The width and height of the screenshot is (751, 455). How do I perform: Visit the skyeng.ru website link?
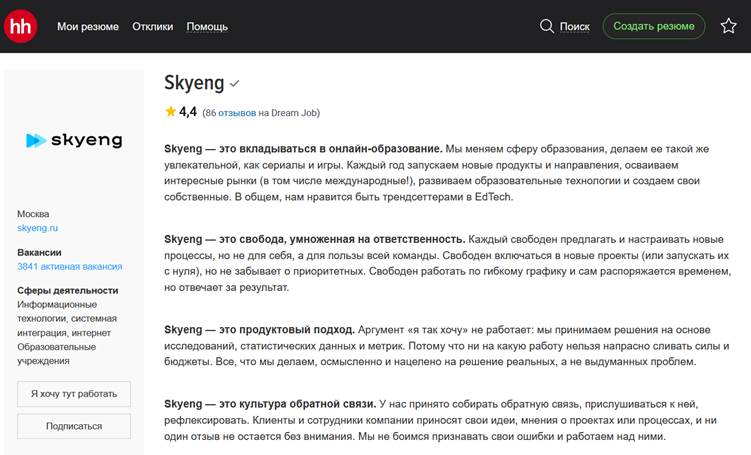39,228
